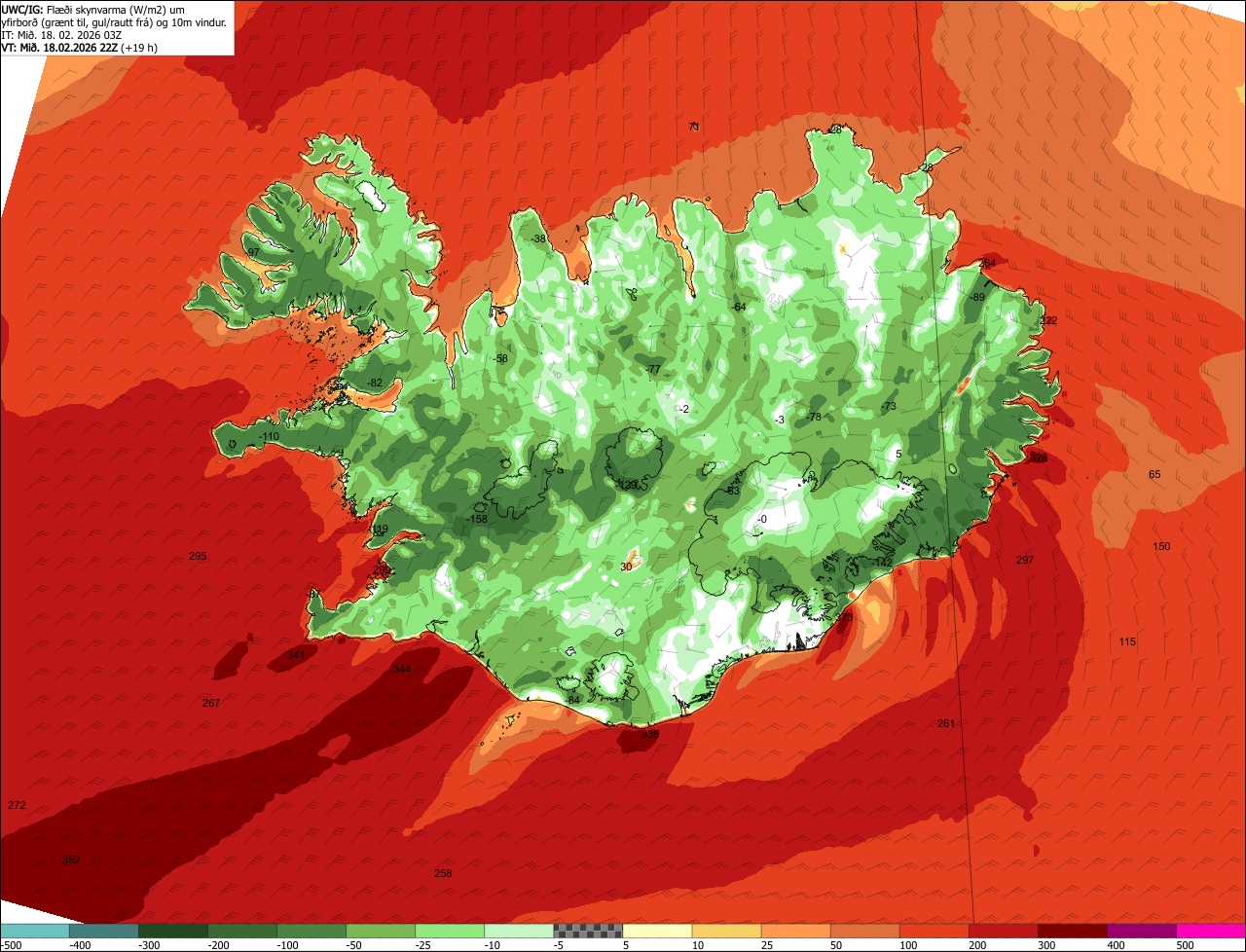
Task: Click the value 97 in the Westfjords
Action: click(x=253, y=252)
